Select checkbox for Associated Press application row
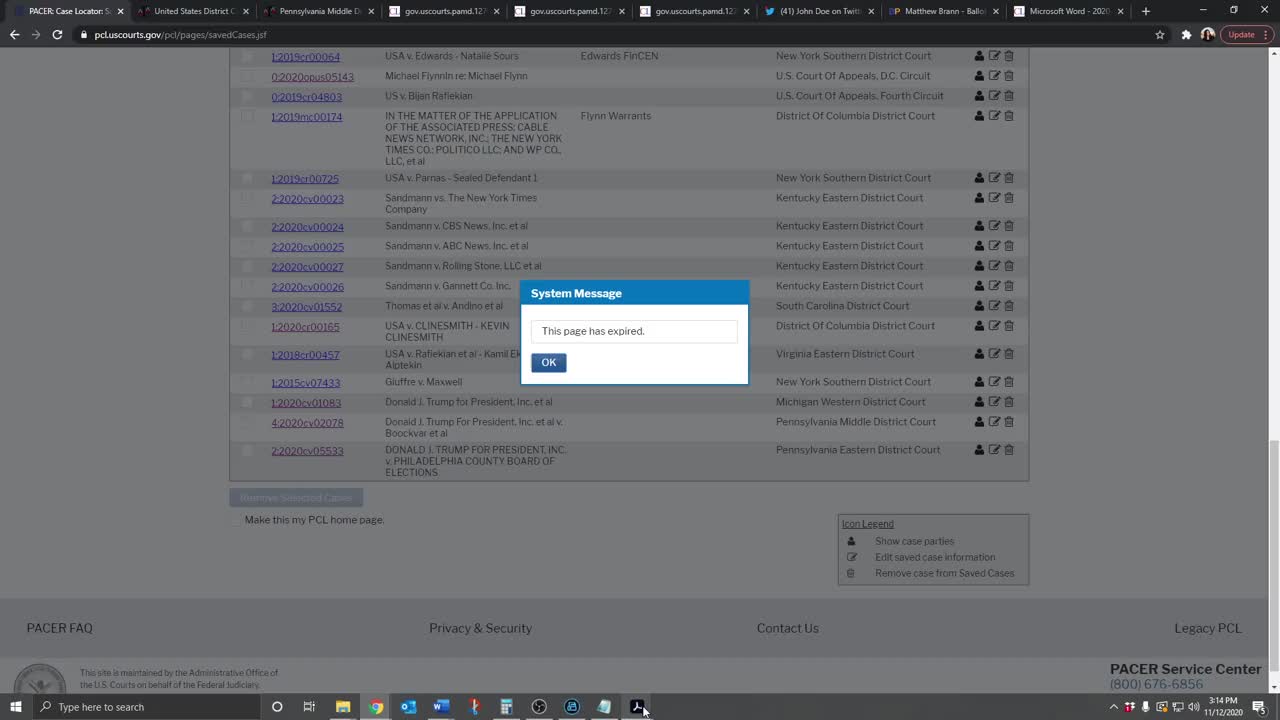1280x720 pixels. tap(247, 116)
